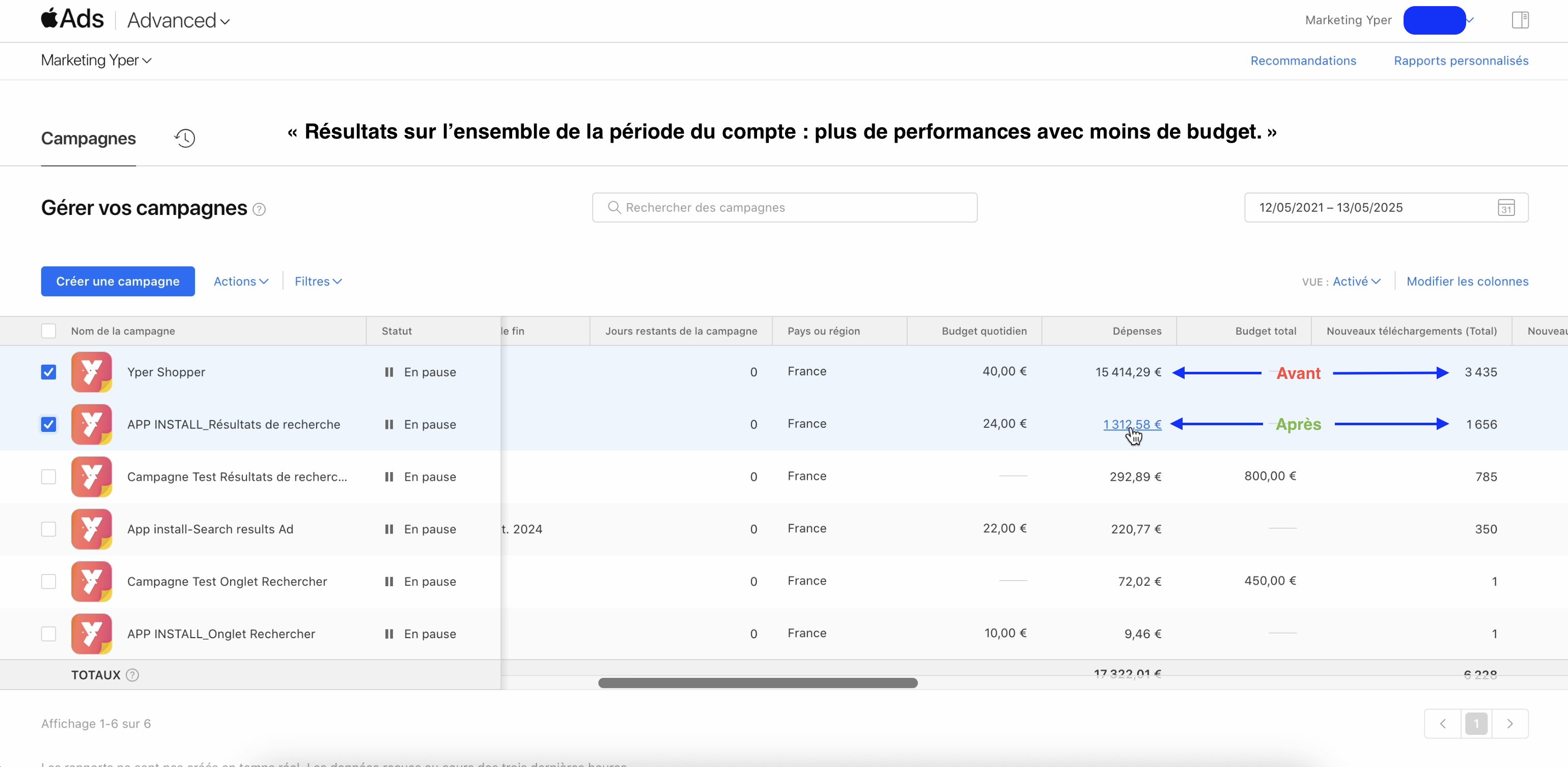Image resolution: width=1568 pixels, height=767 pixels.
Task: Check Campagne Test Onglet Rechercher checkbox
Action: tap(49, 581)
